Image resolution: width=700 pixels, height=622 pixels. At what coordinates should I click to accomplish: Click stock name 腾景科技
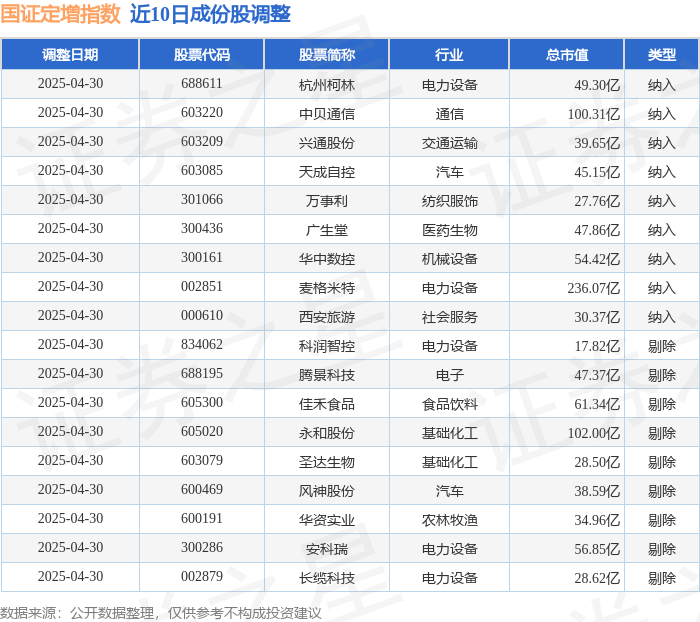pos(327,375)
